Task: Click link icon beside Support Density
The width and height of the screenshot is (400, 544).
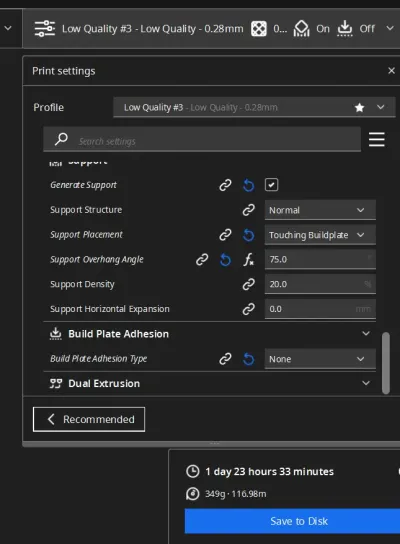Action: click(x=248, y=284)
